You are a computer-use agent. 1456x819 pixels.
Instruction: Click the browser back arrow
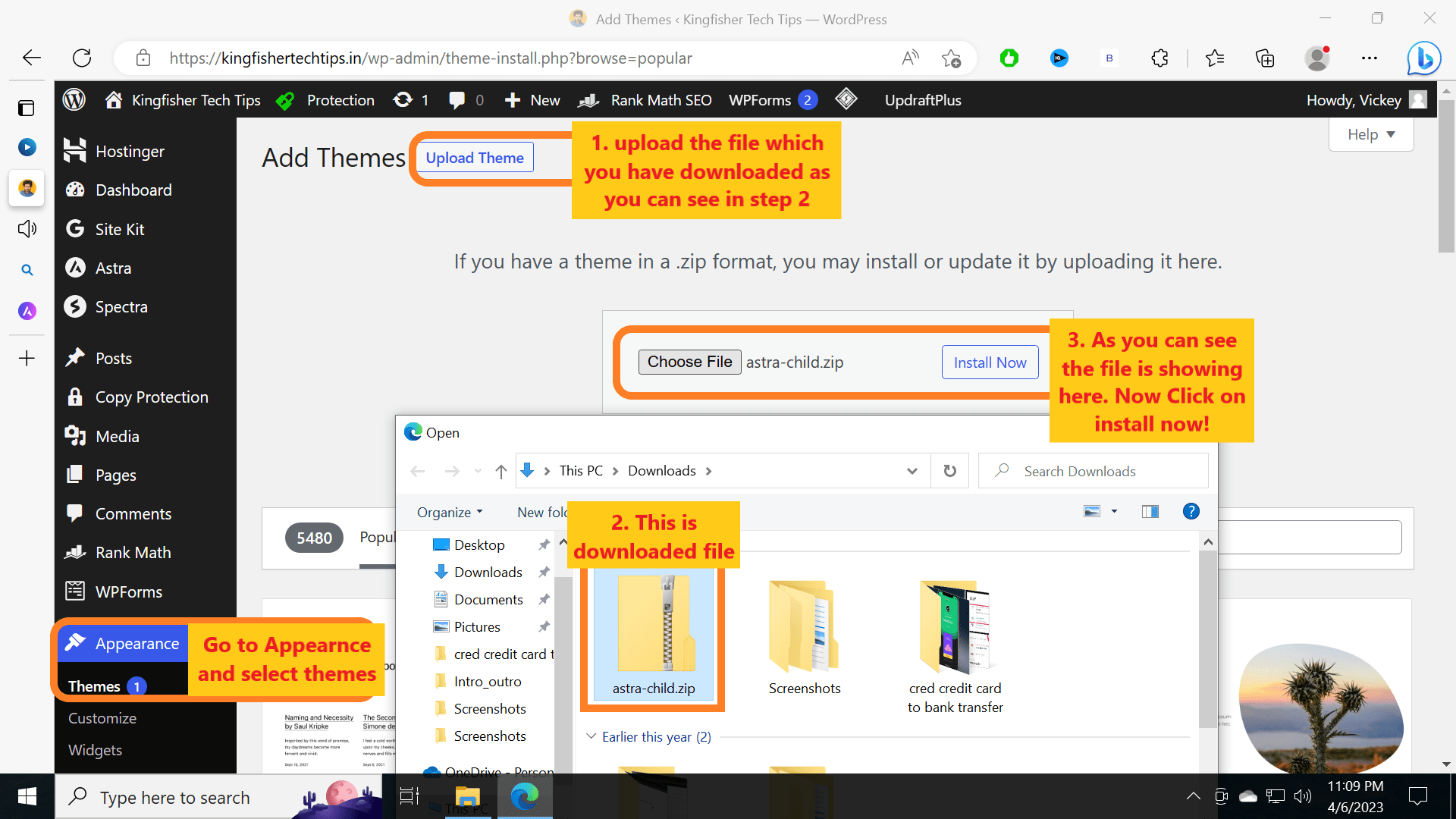[31, 58]
